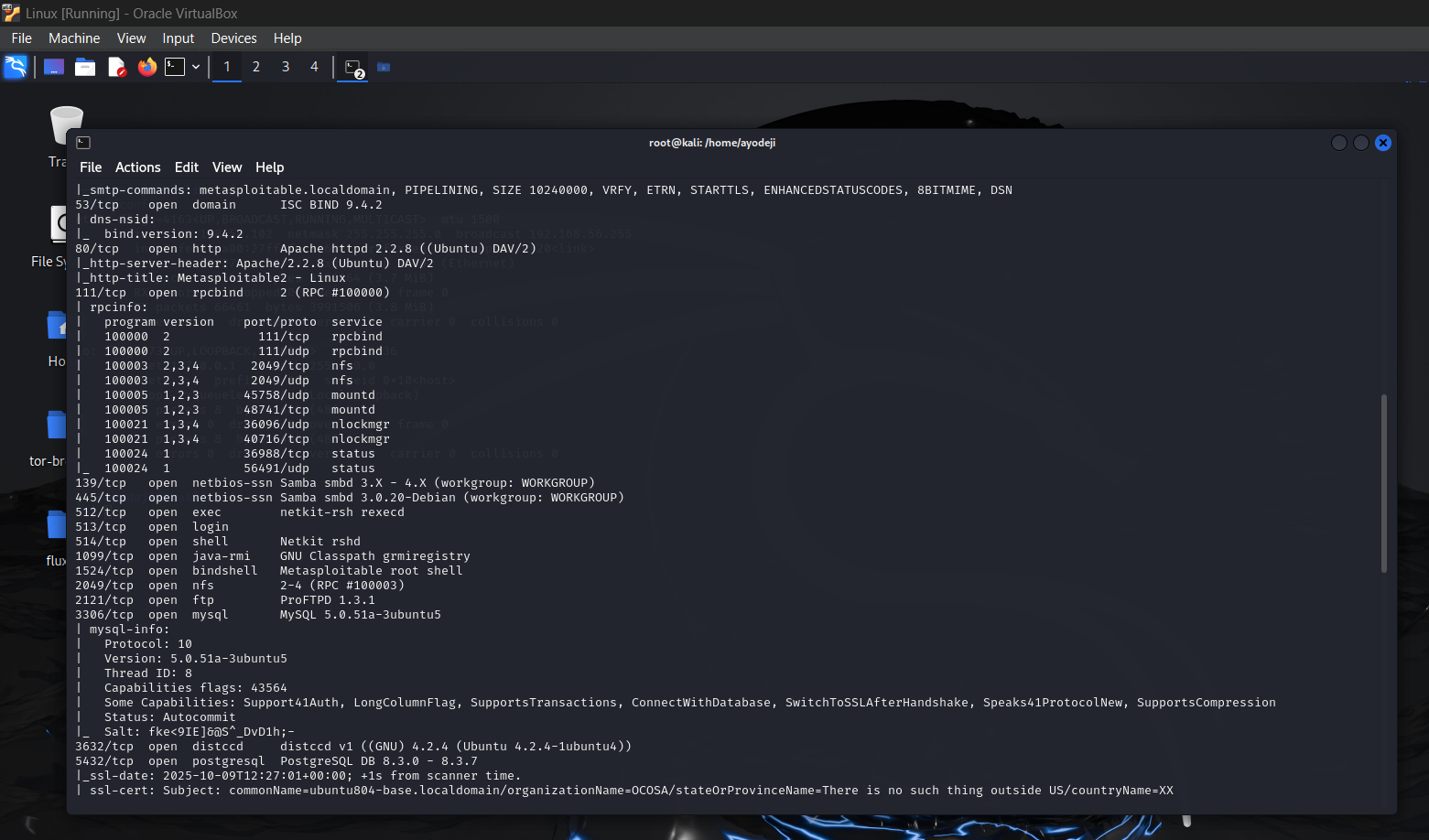
Task: Click the terminal title 'root@kali: /home/ayodeji'
Action: [x=712, y=143]
